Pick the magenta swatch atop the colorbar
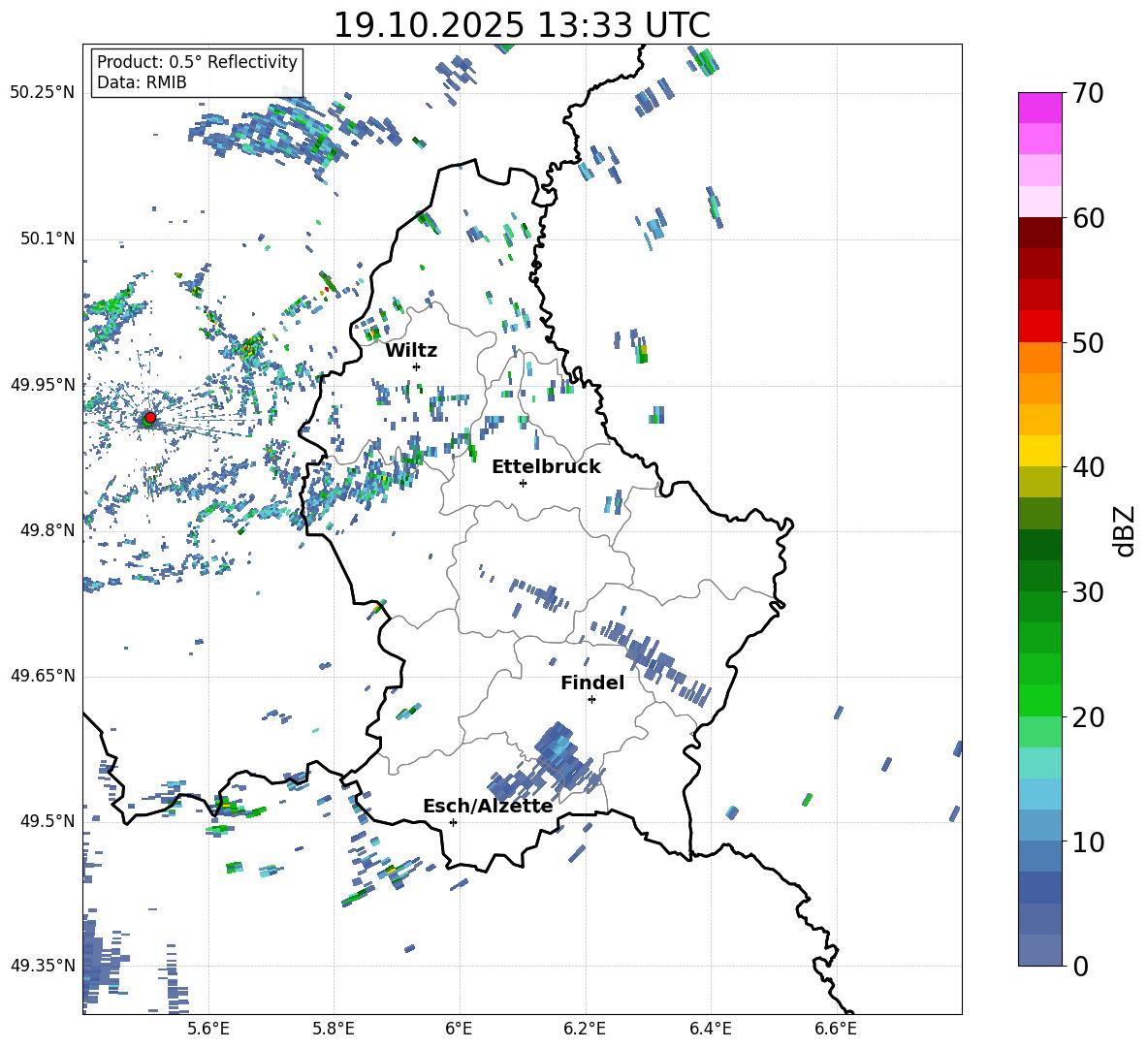The width and height of the screenshot is (1148, 1048). click(1040, 108)
